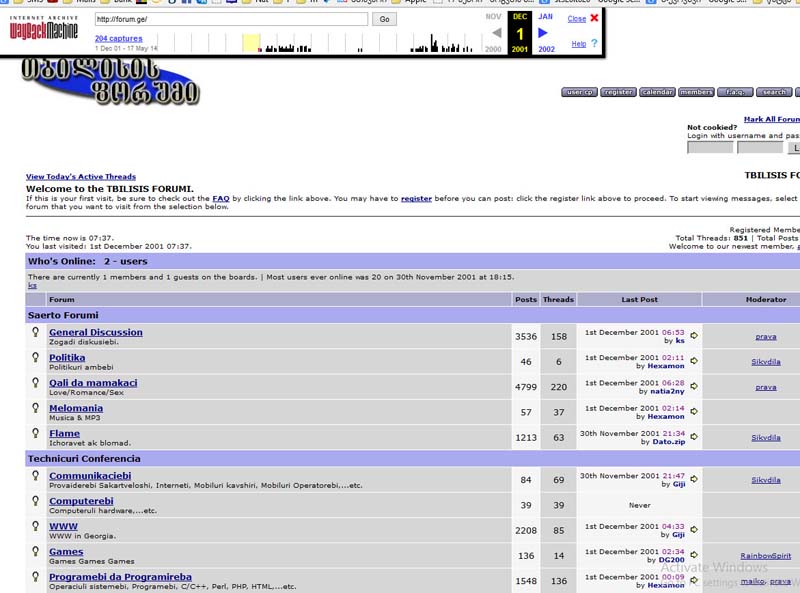Open the Melomania forum link

pos(76,408)
